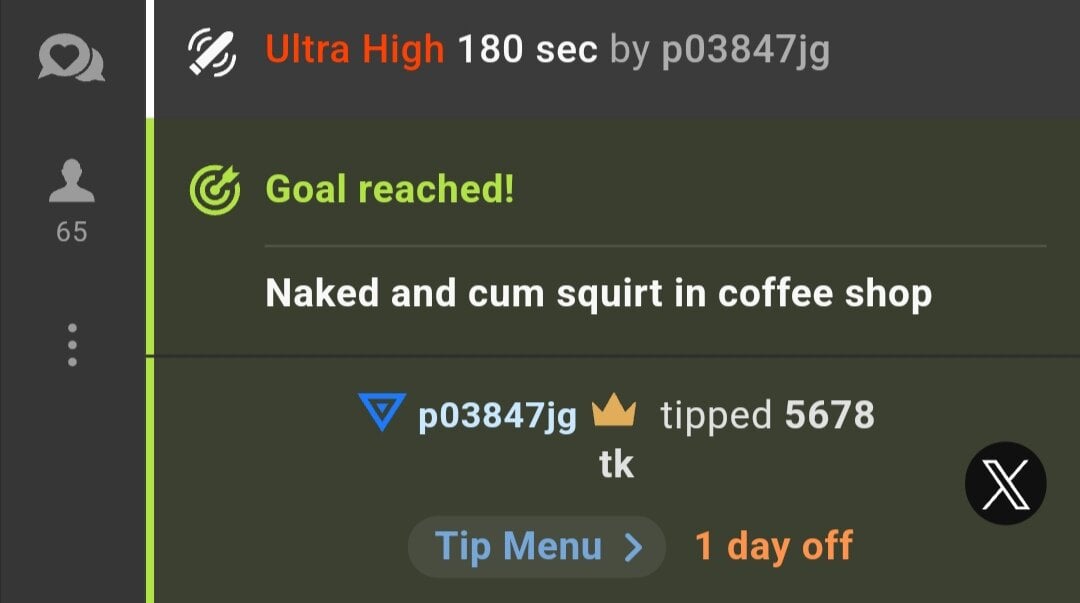Click the 'Goal reached!' heading
Screen dimensions: 1080x603
[x=390, y=189]
